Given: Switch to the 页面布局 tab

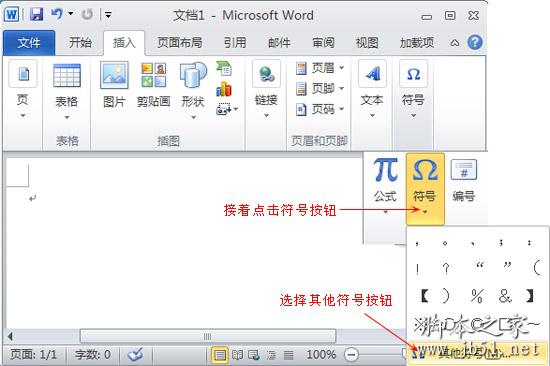Looking at the screenshot, I should click(x=180, y=43).
